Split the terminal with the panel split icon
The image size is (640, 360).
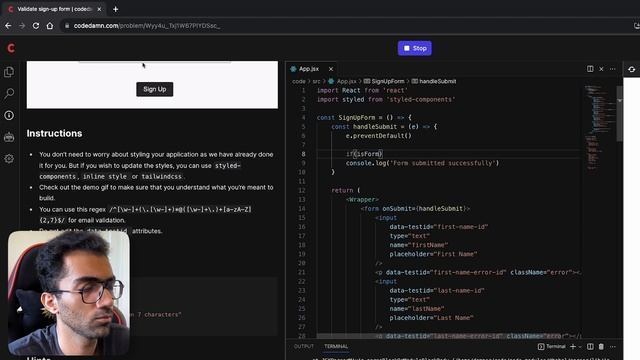[x=590, y=347]
